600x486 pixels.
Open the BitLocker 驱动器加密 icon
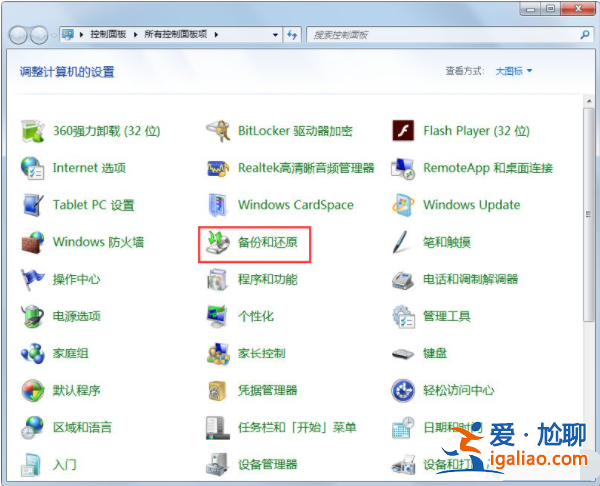pyautogui.click(x=218, y=131)
